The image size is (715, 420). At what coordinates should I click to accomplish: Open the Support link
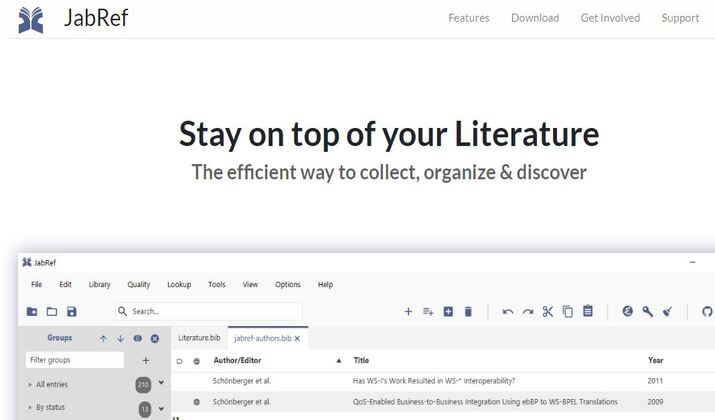680,18
